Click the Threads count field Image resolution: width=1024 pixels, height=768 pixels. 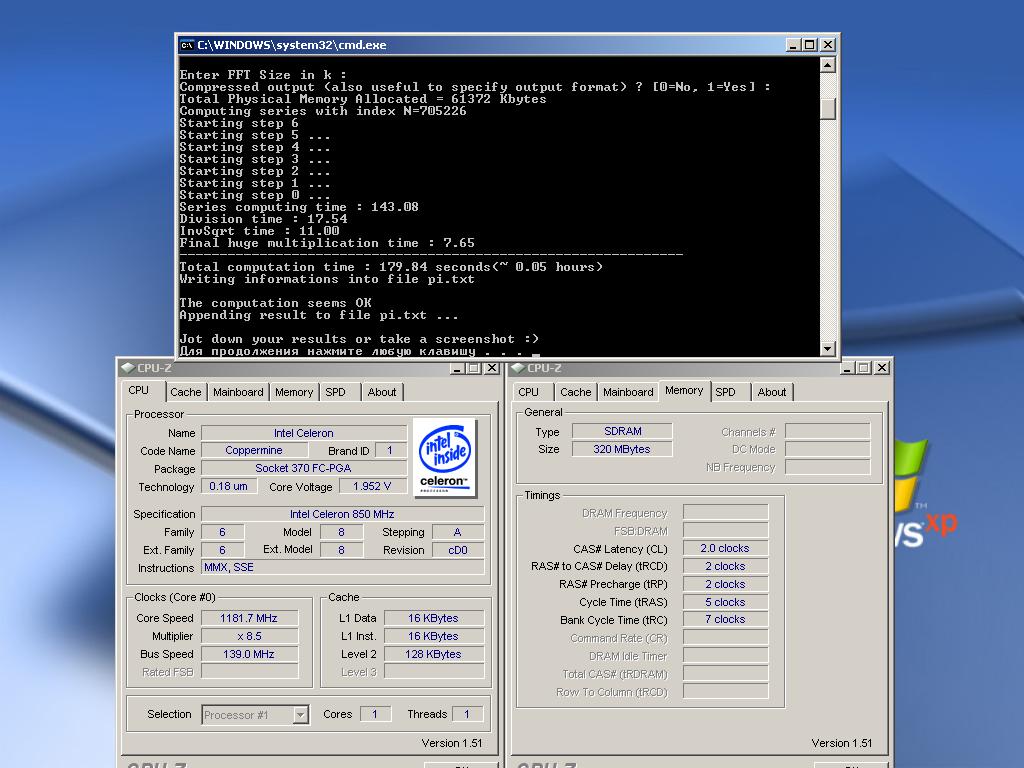[467, 714]
